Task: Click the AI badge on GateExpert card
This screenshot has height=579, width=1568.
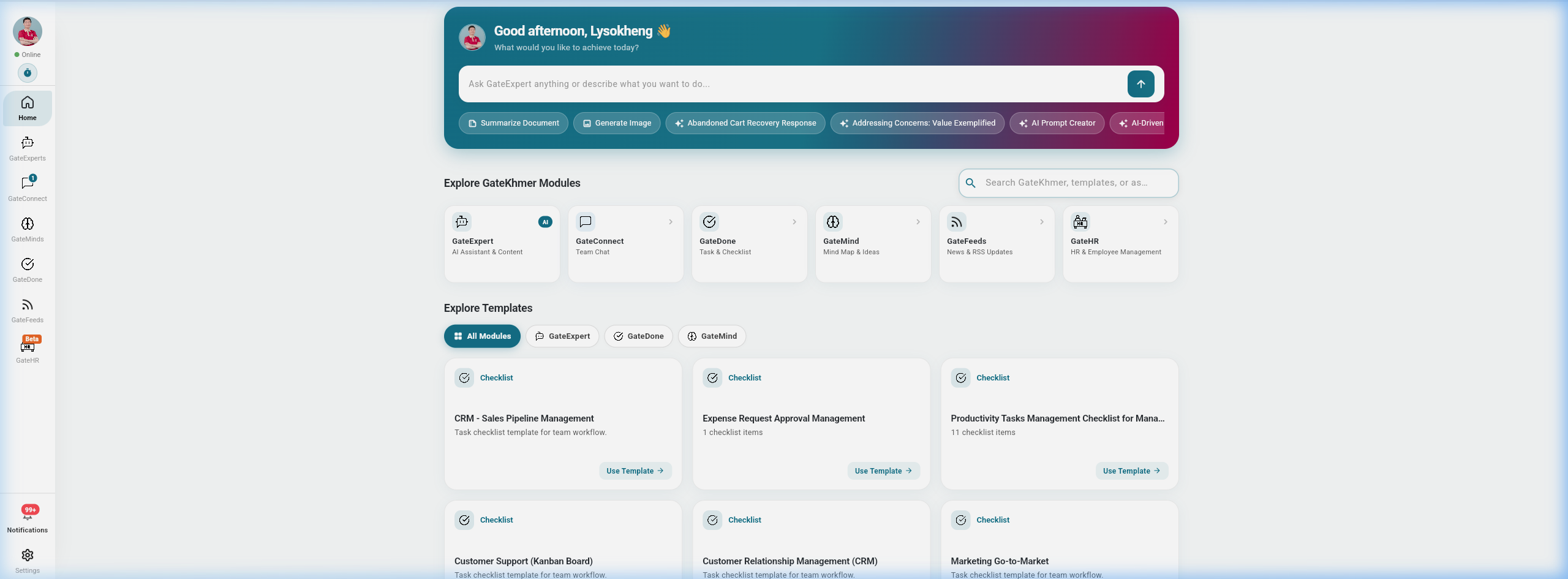Action: click(x=545, y=222)
